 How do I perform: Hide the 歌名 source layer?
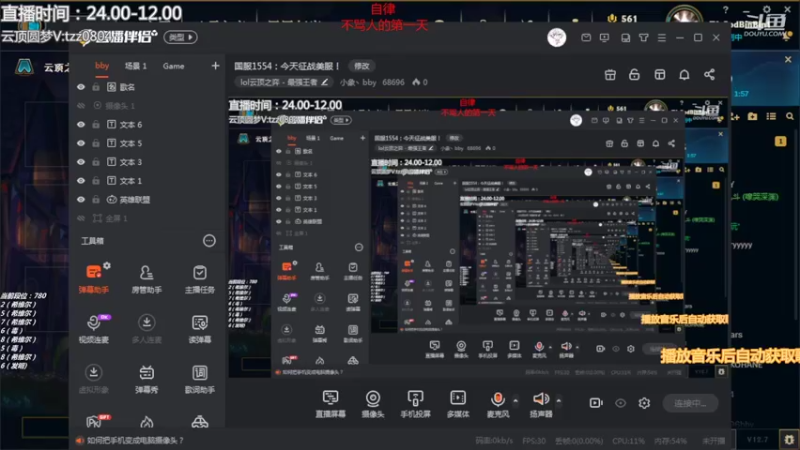pyautogui.click(x=81, y=87)
